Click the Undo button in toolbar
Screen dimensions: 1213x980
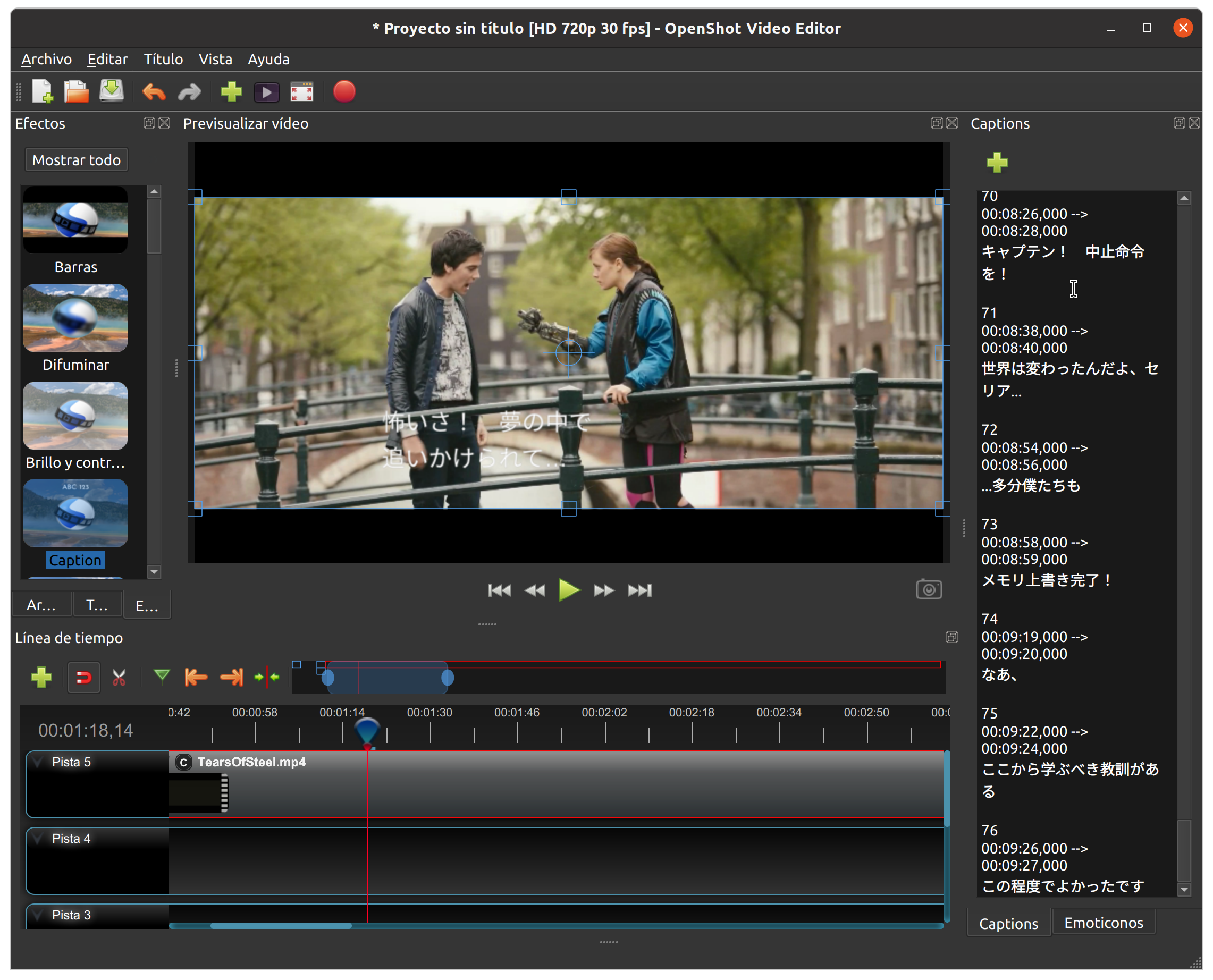(x=155, y=93)
